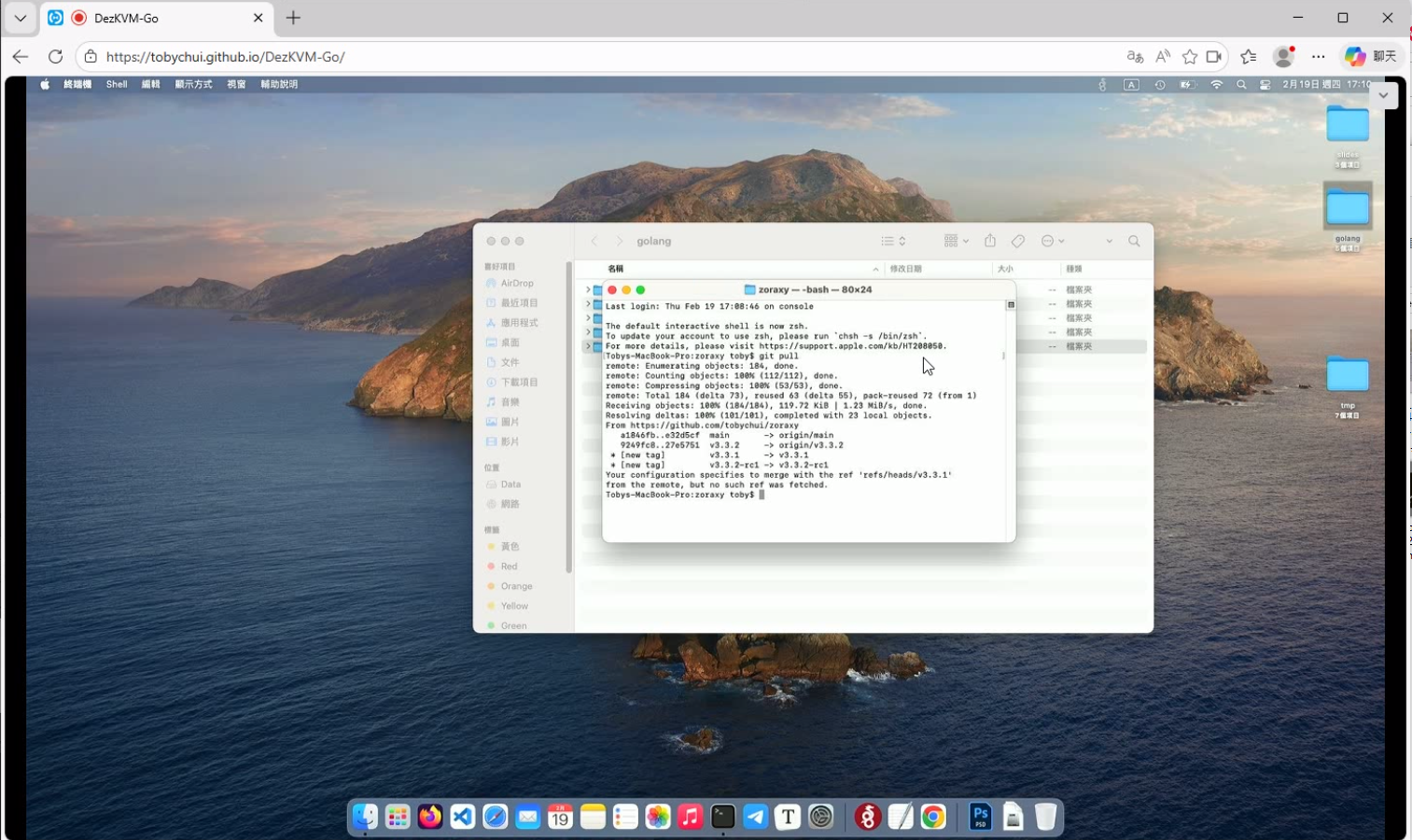Click the Copilot 聊天 button
This screenshot has height=840, width=1412.
point(1371,57)
